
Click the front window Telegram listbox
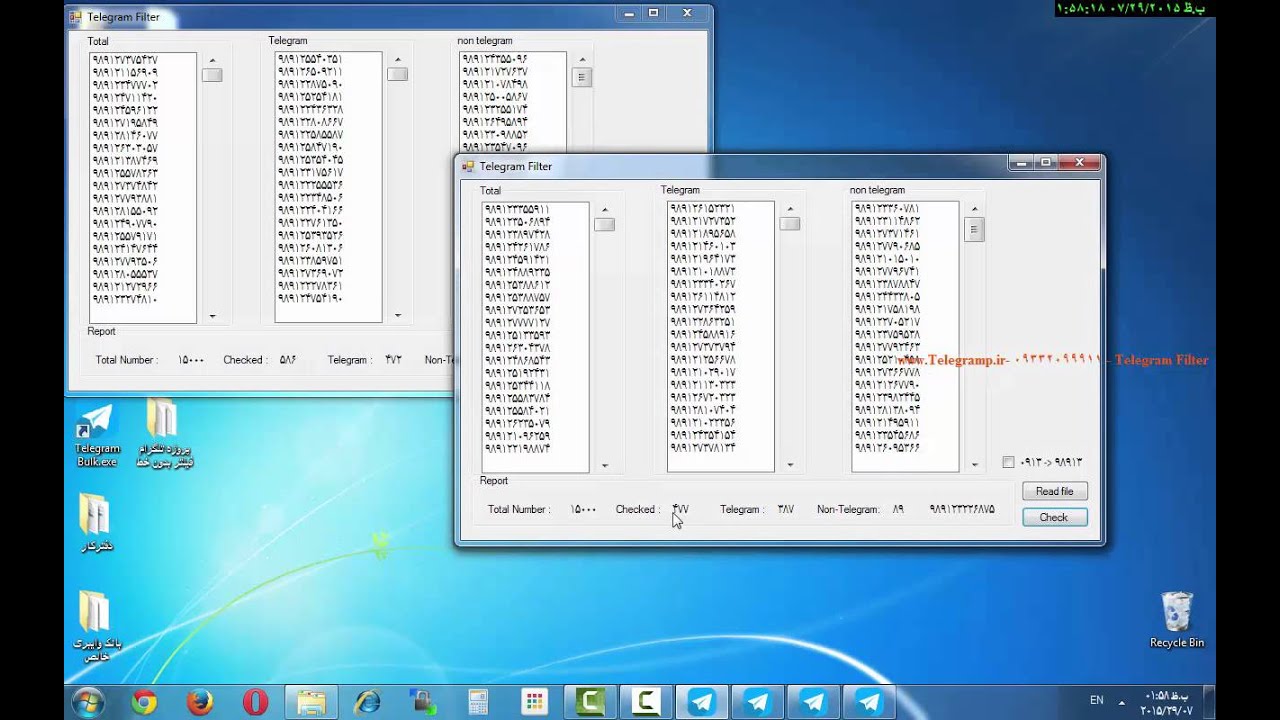pos(720,337)
